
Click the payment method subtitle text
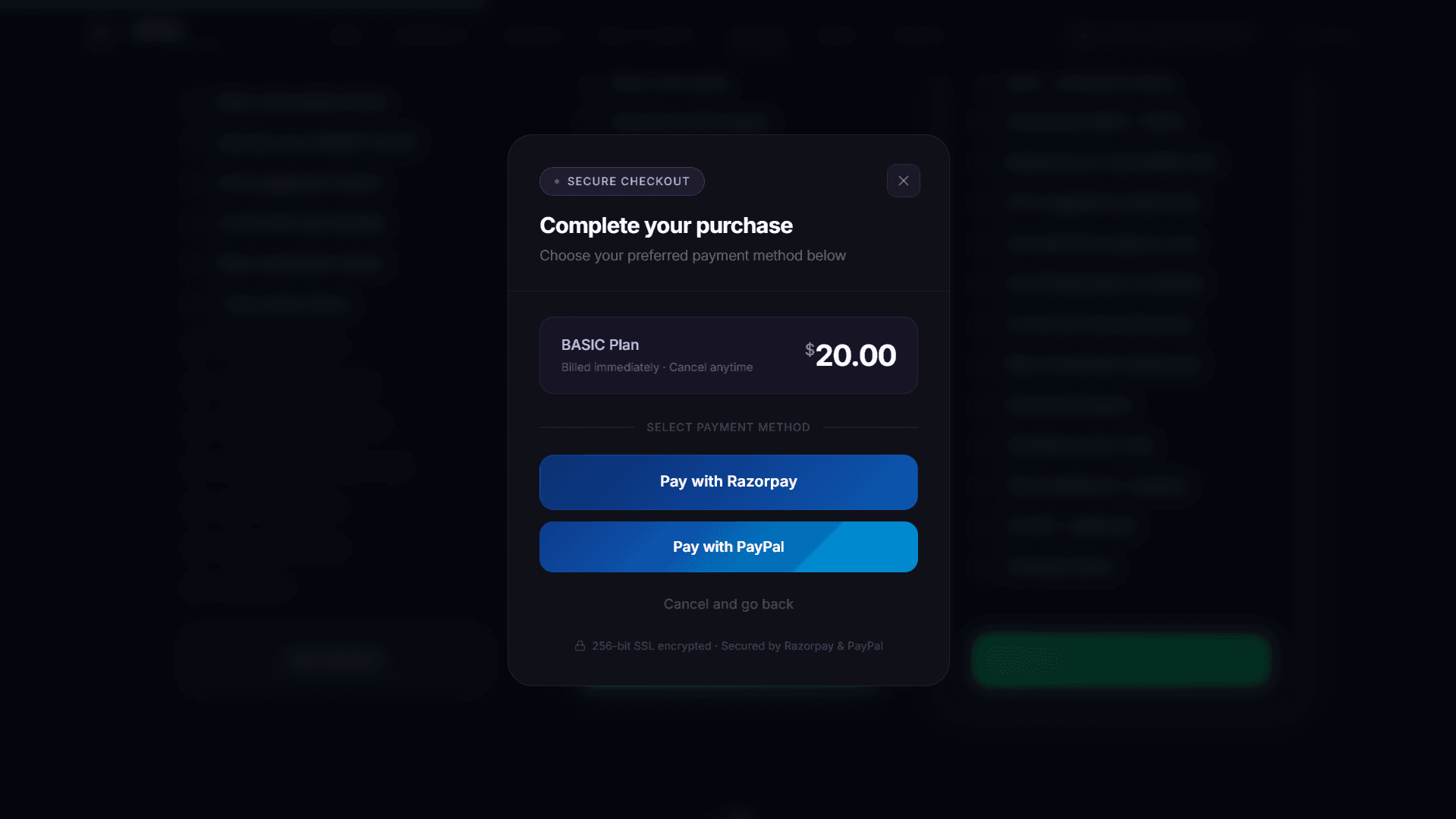692,256
